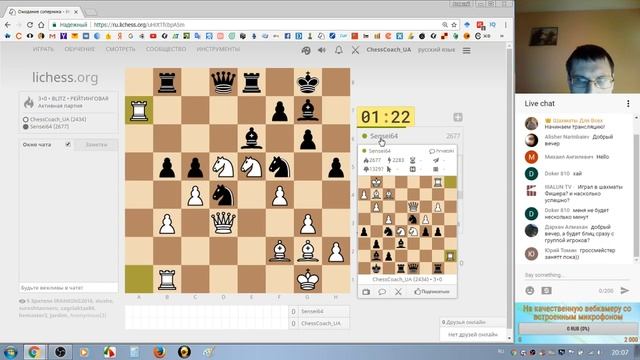Screen dimensions: 640x360
Task: Focus the lichess chat input field
Action: coord(68,288)
